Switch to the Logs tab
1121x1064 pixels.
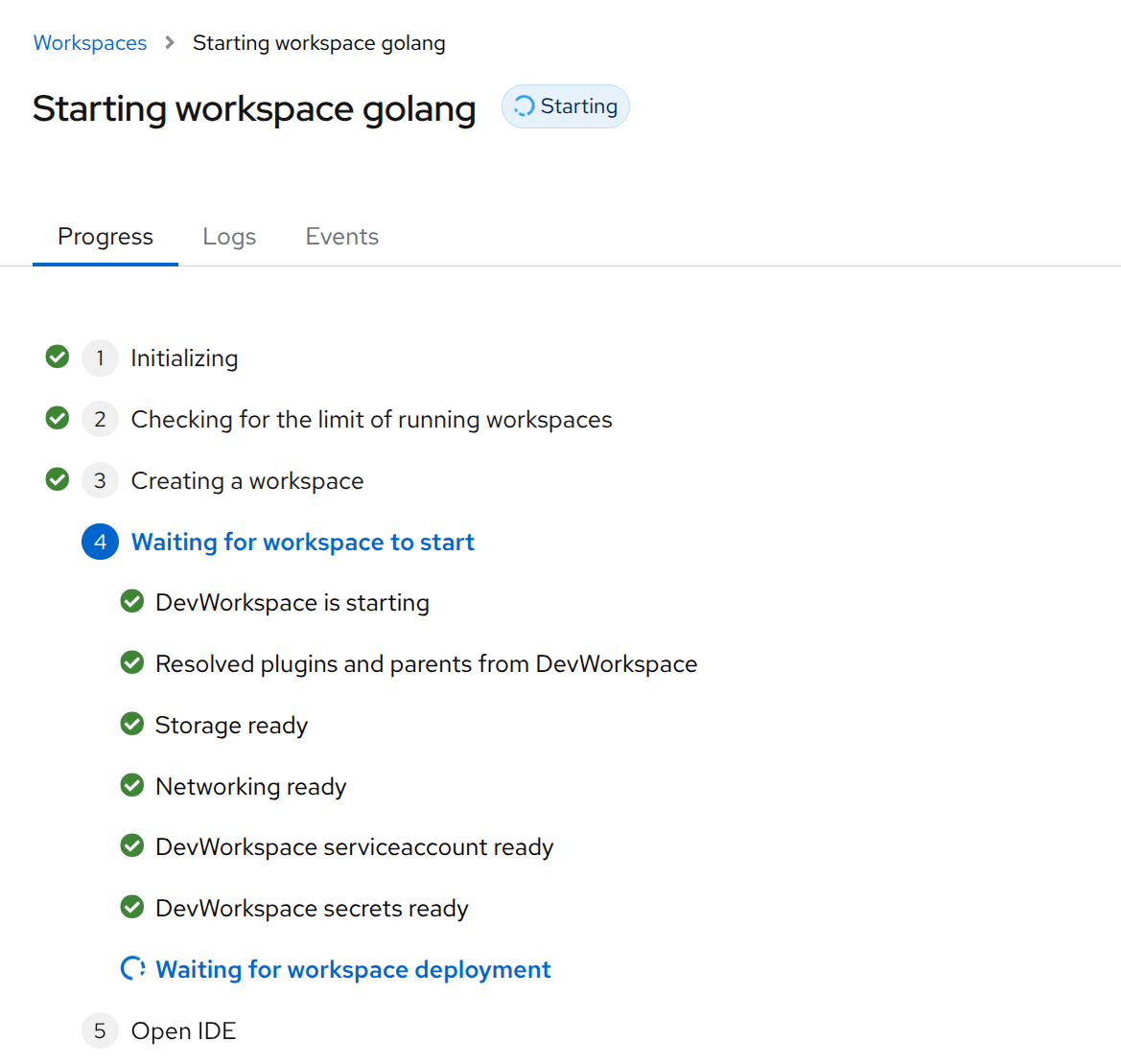[229, 237]
